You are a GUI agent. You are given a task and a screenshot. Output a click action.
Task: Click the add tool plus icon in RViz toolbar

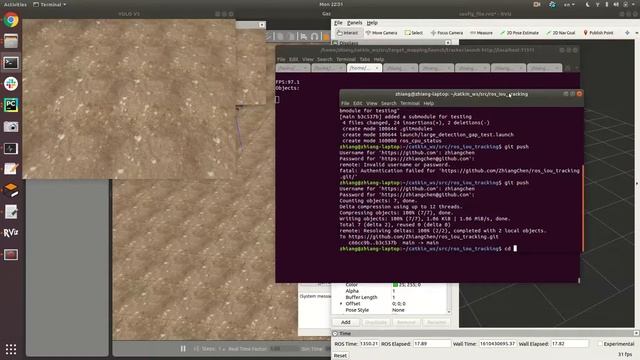point(627,33)
